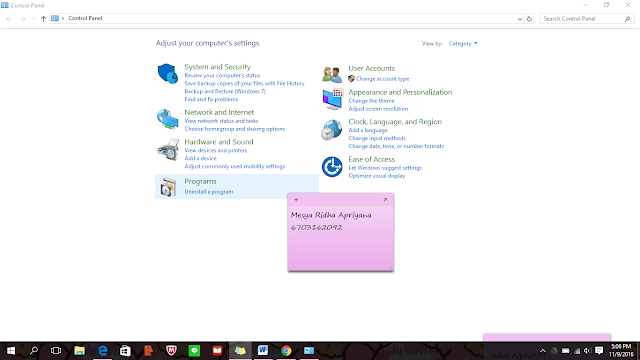This screenshot has width=640, height=360.
Task: Open the Windows Store taskbar icon
Action: coord(125,351)
